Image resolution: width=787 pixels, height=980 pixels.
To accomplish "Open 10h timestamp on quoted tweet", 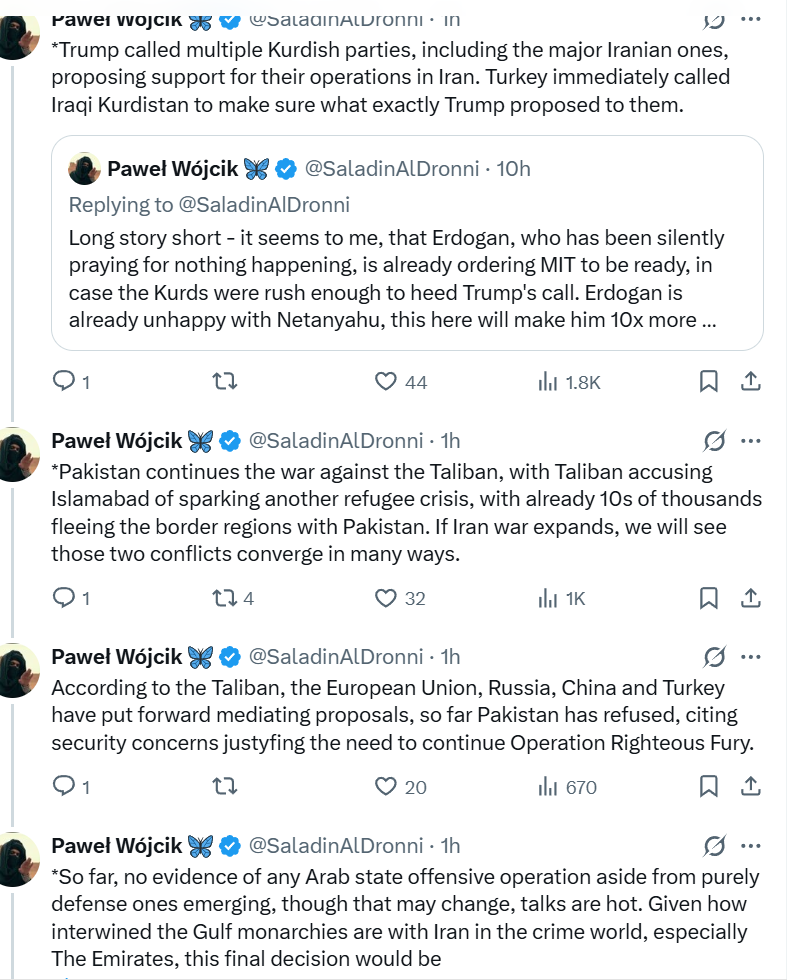I will click(514, 169).
